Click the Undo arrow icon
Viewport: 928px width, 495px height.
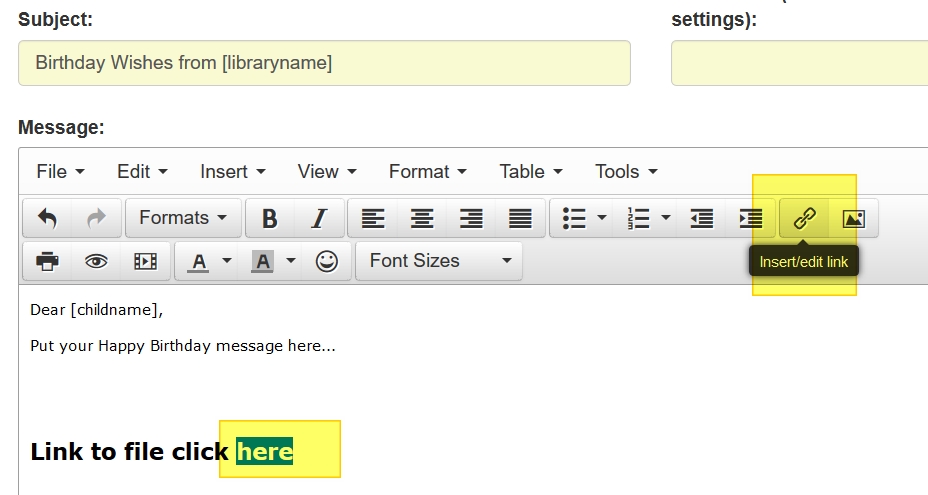[47, 218]
